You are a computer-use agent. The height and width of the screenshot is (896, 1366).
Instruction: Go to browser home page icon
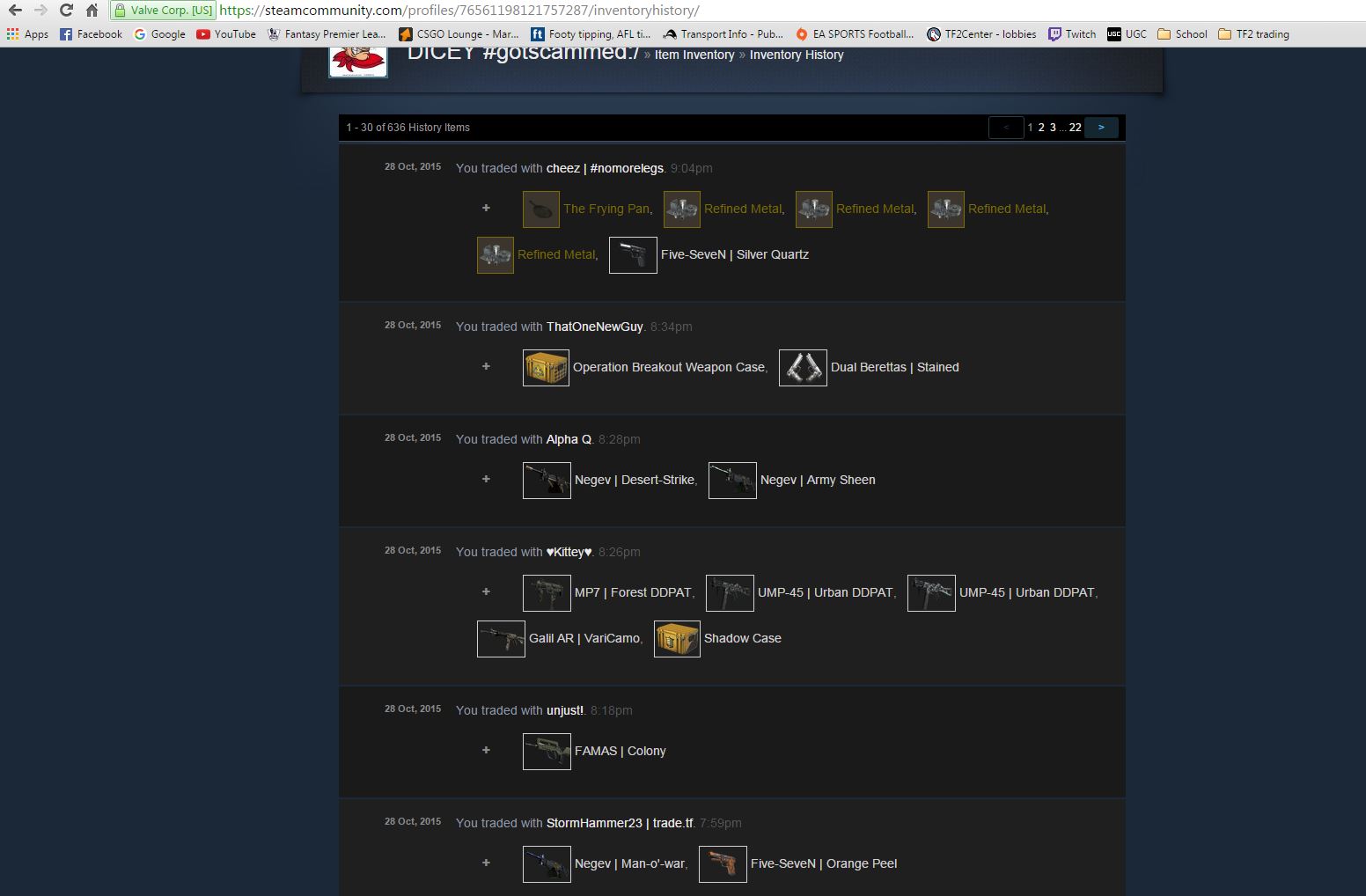[x=92, y=11]
